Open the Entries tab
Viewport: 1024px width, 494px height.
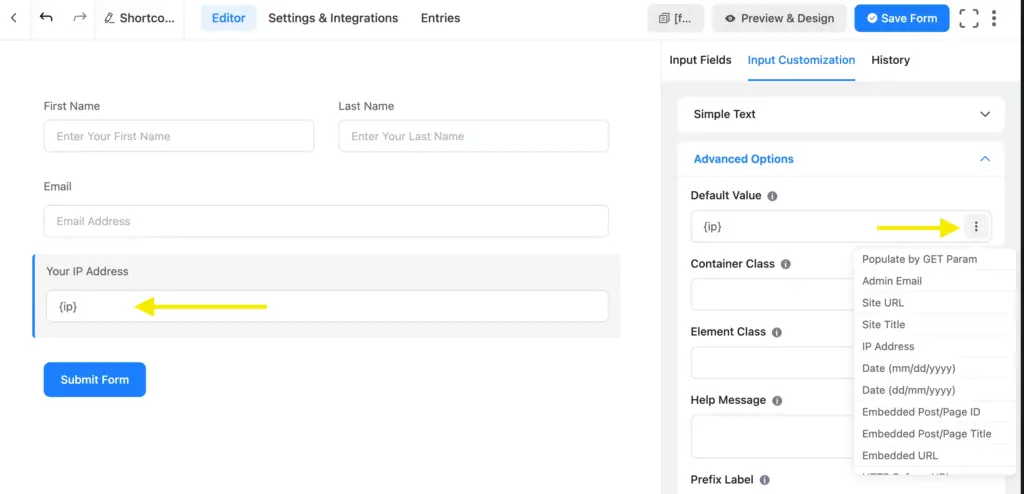point(440,18)
